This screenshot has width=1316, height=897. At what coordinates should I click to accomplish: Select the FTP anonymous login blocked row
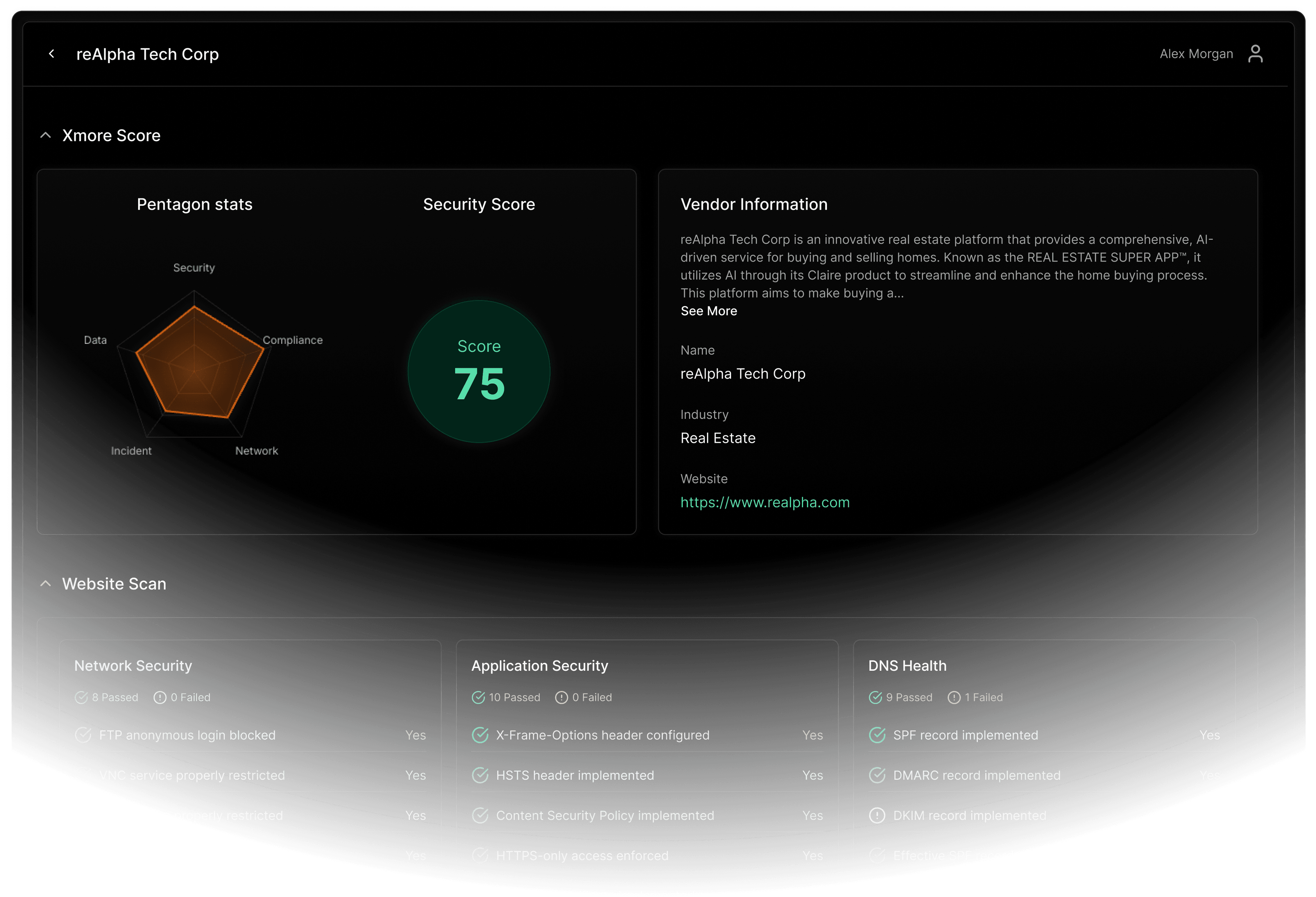point(250,735)
